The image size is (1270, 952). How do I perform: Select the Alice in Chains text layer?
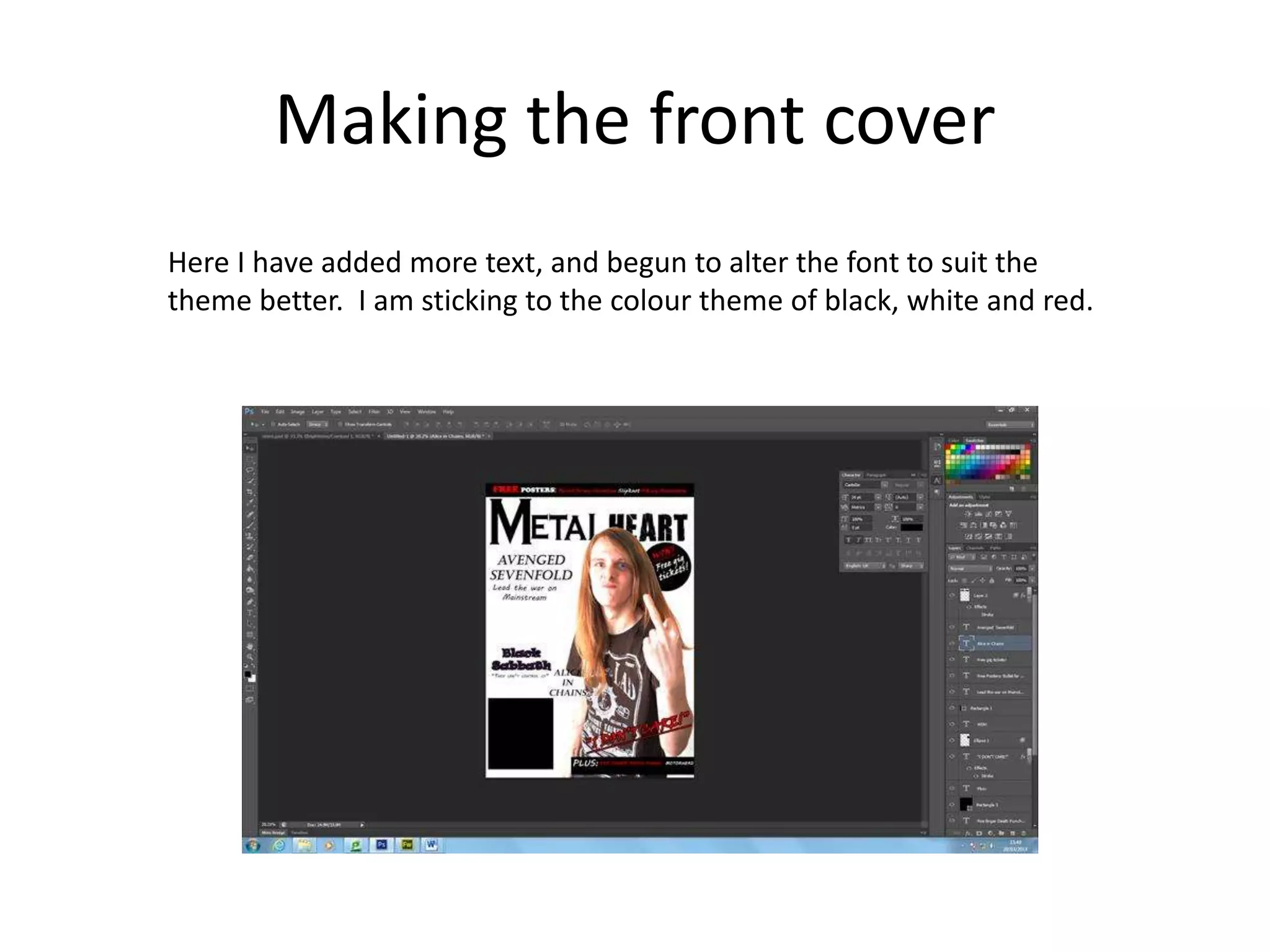(x=990, y=643)
